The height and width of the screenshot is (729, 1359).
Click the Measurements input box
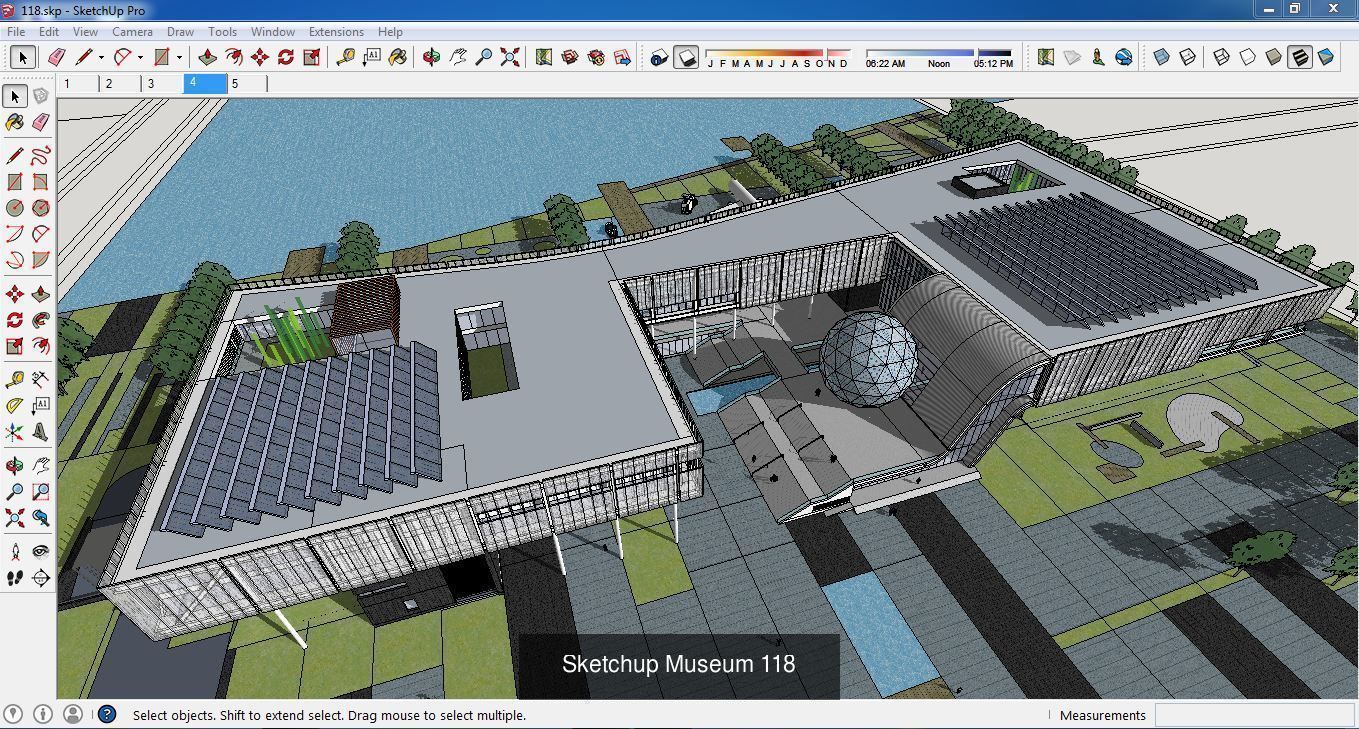(1254, 714)
